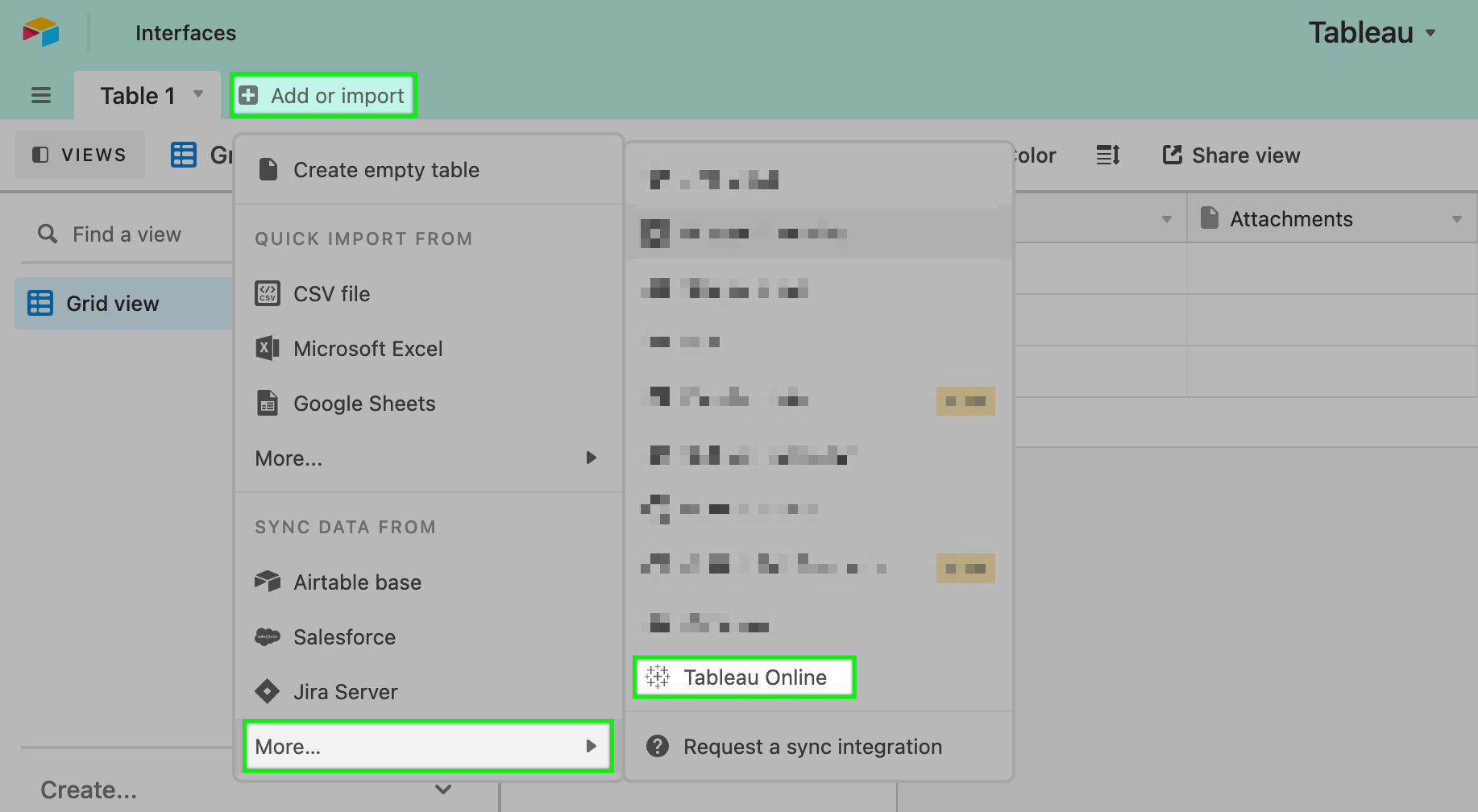The width and height of the screenshot is (1478, 812).
Task: Open the column dropdown left of Attachments
Action: [1166, 219]
